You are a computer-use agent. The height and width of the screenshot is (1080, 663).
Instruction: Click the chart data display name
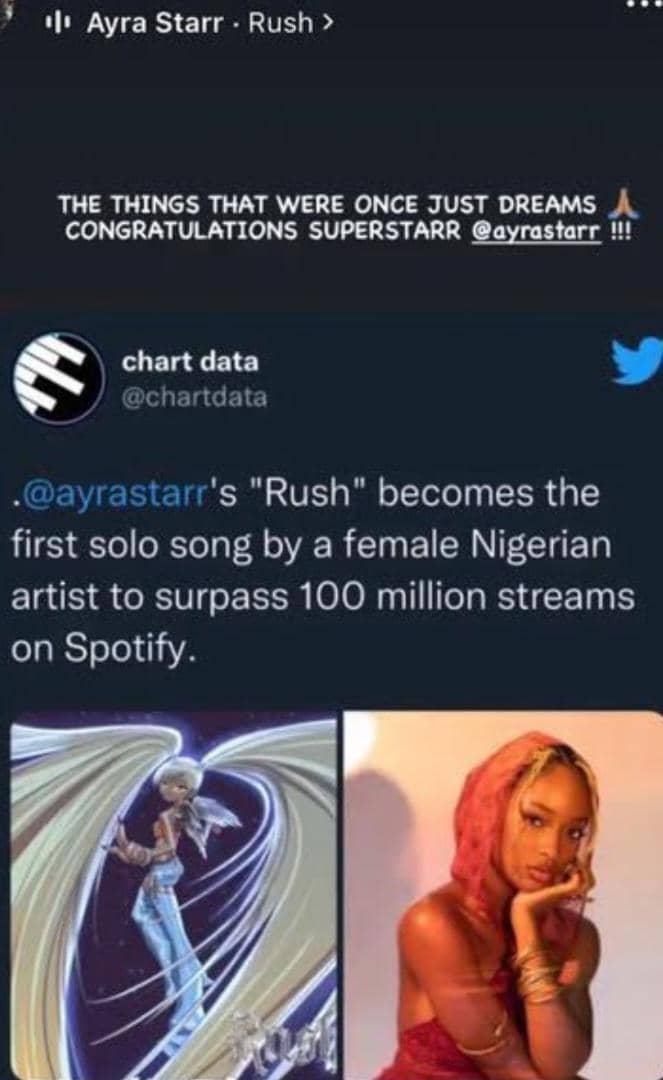coord(190,362)
